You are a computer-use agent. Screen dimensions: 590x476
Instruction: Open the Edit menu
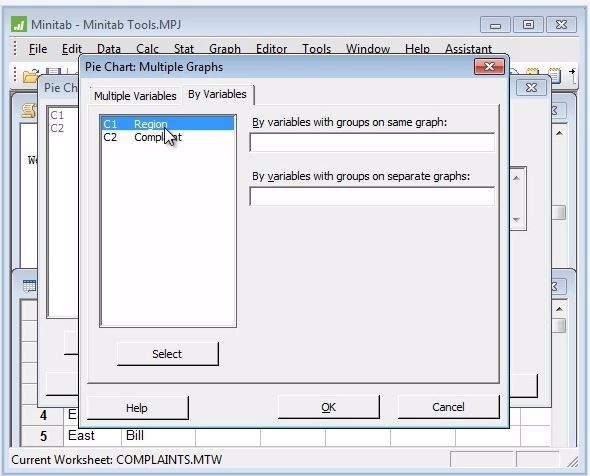[x=71, y=49]
